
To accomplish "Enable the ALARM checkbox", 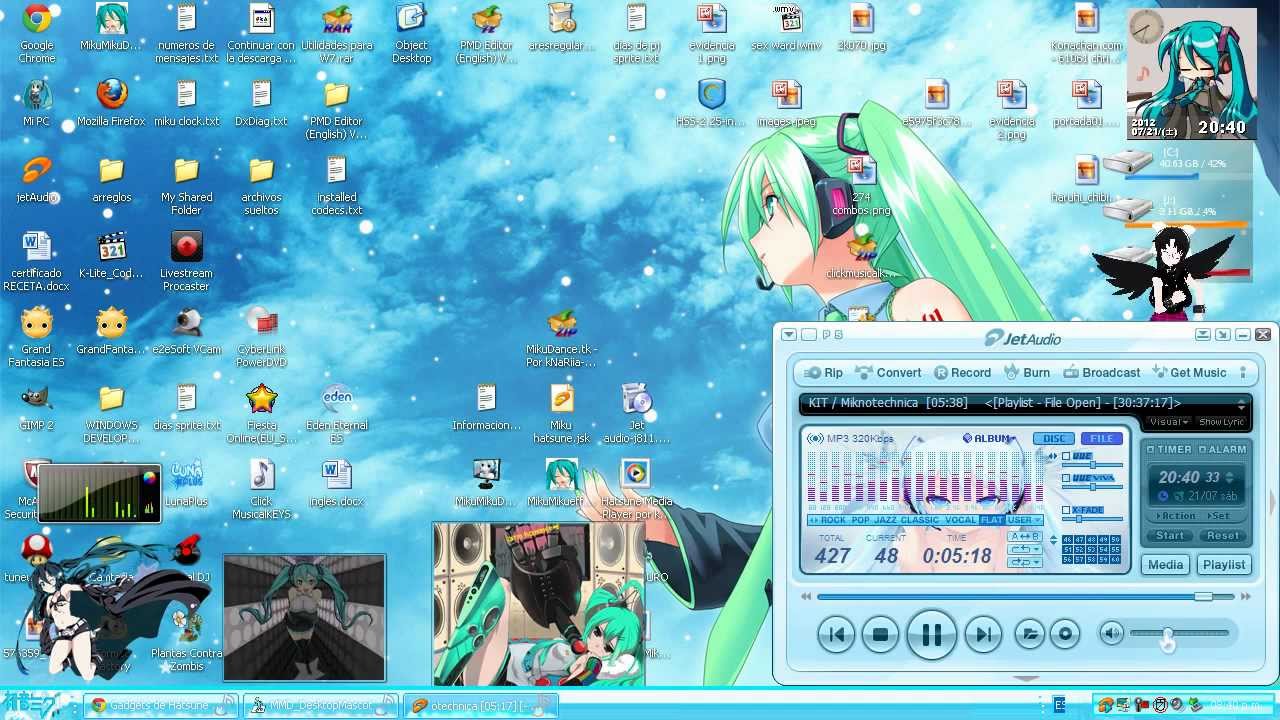I will 1203,449.
